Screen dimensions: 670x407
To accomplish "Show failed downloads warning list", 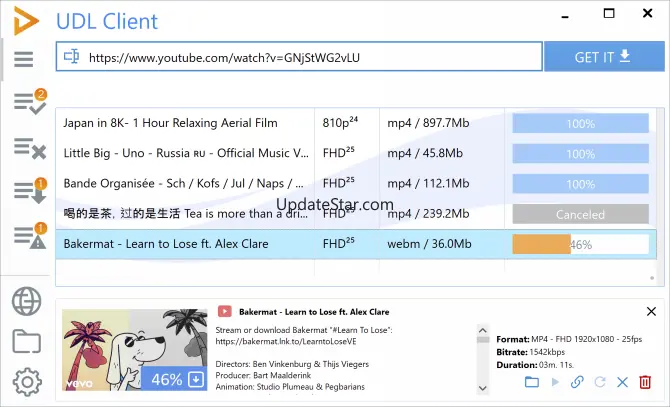I will pyautogui.click(x=28, y=236).
